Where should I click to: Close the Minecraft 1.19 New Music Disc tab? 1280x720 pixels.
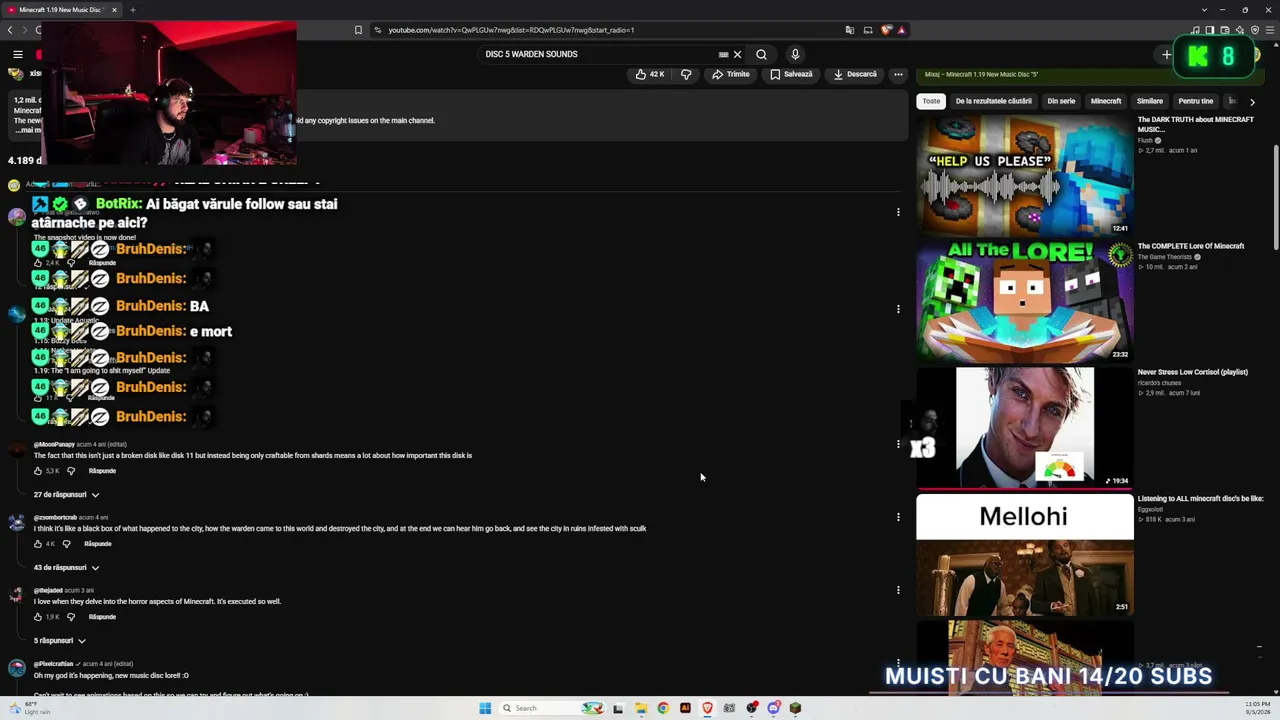click(x=114, y=10)
